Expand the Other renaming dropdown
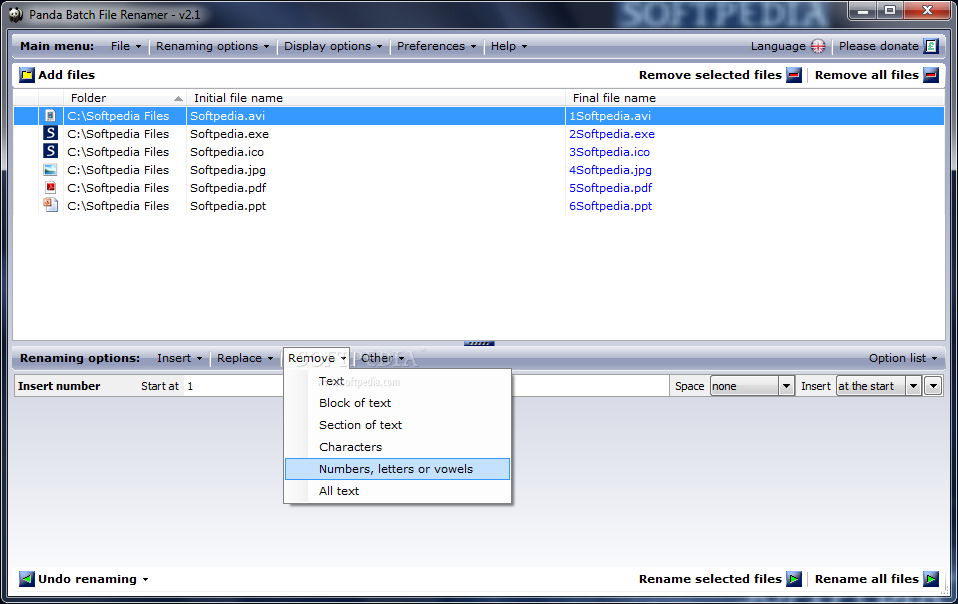The width and height of the screenshot is (958, 604). click(x=382, y=358)
